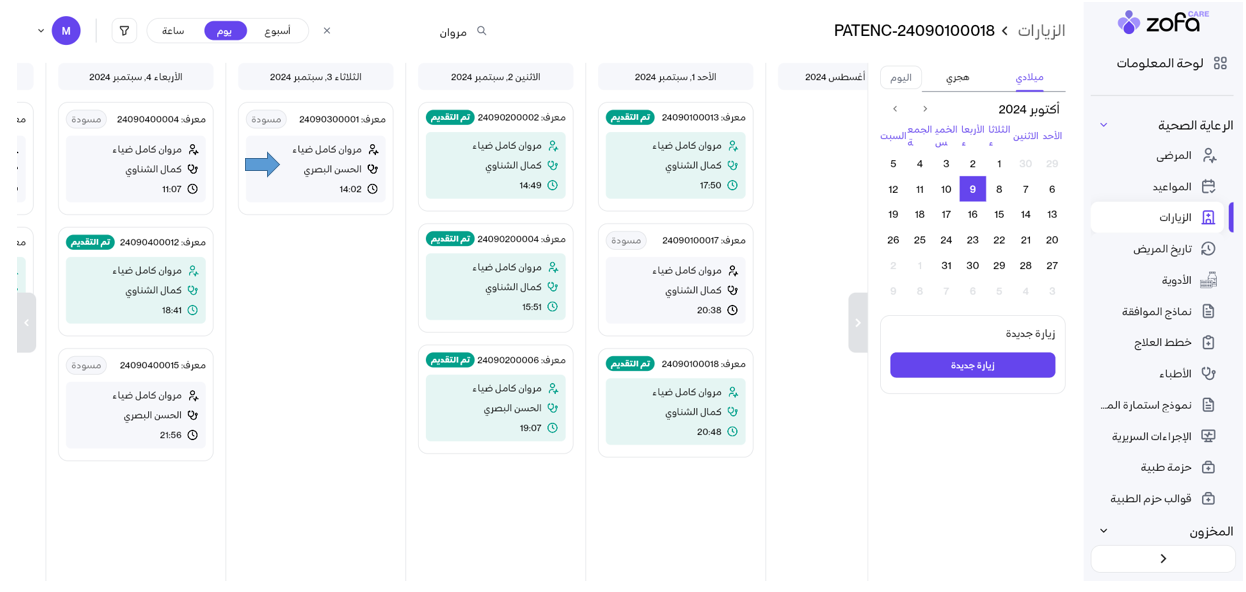Open لوحة المعلومات dashboard icon

[x=1220, y=63]
